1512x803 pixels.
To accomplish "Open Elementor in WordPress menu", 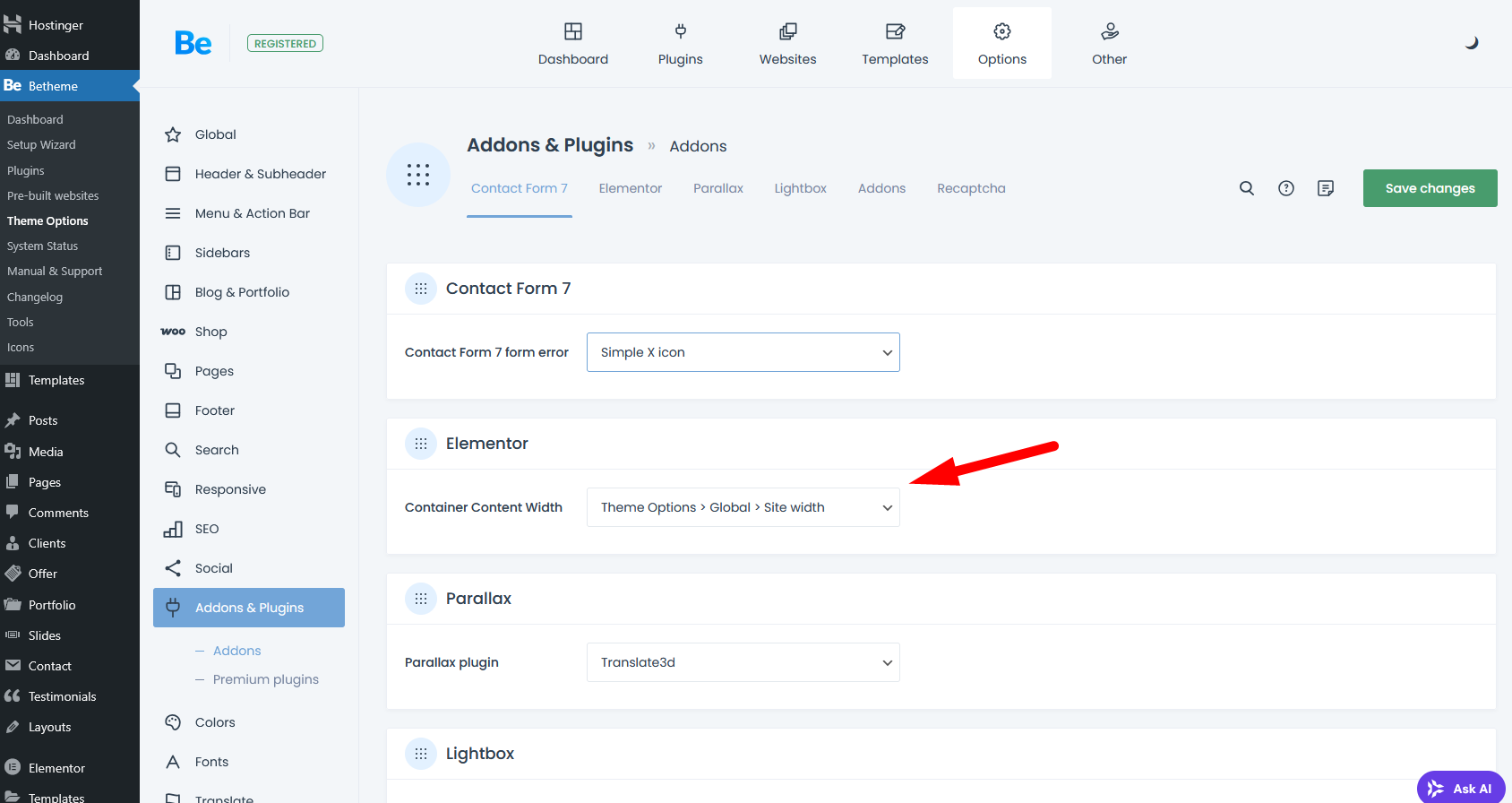I will (70, 768).
